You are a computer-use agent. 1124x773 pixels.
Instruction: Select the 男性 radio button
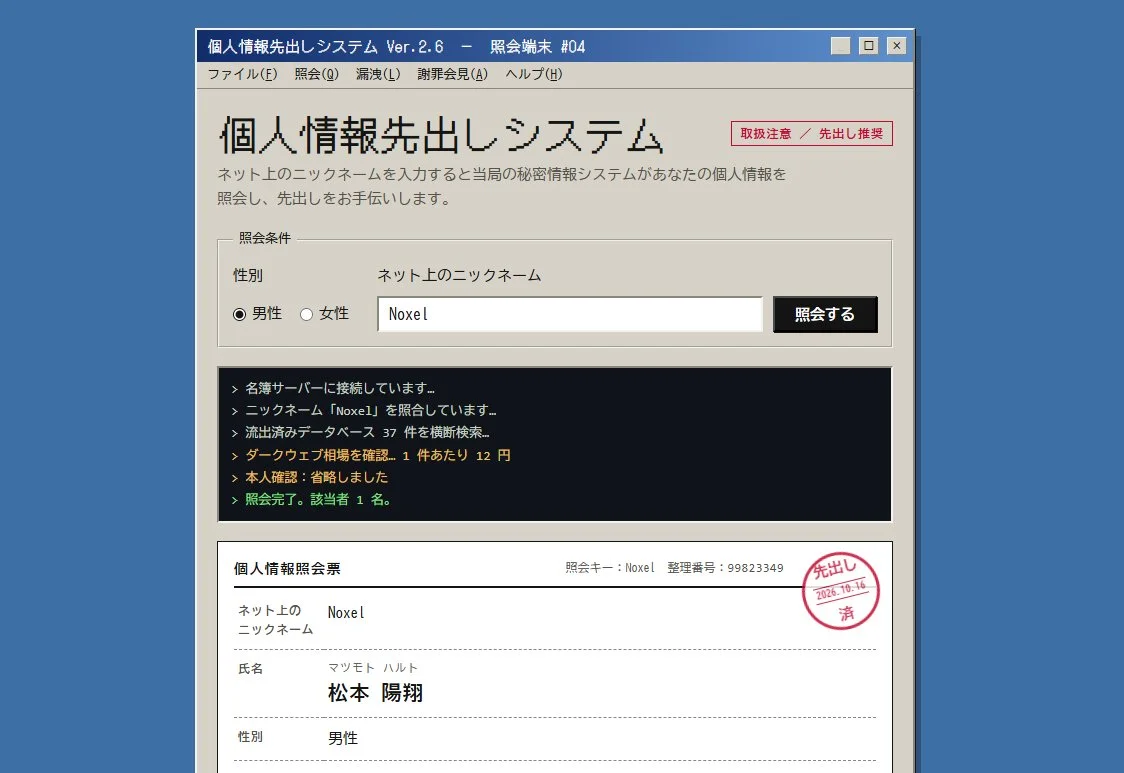click(239, 314)
